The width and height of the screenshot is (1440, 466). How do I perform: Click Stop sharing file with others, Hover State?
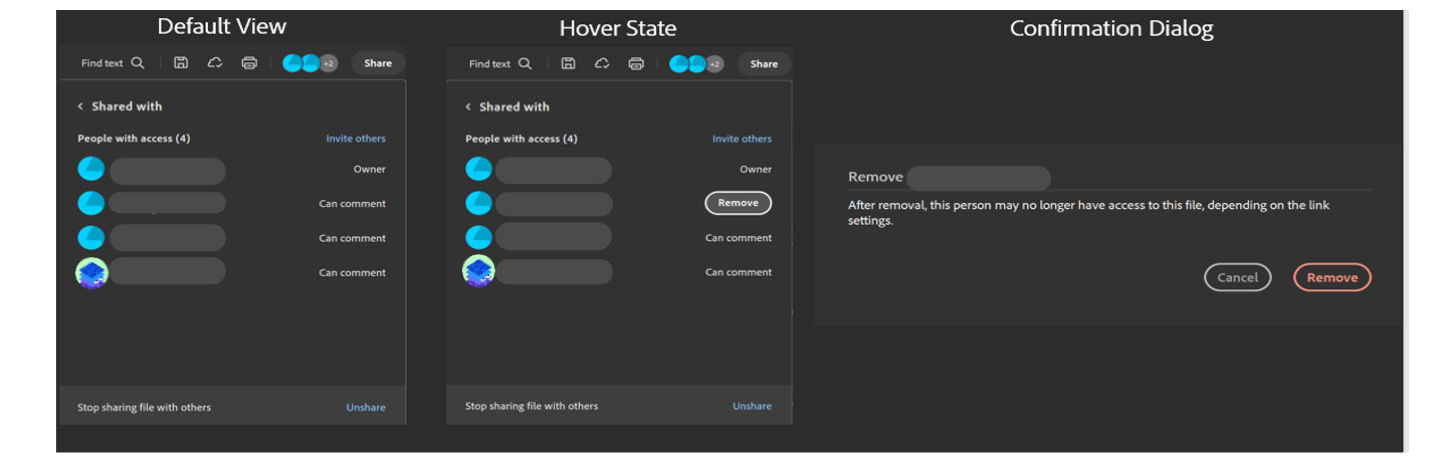point(531,406)
